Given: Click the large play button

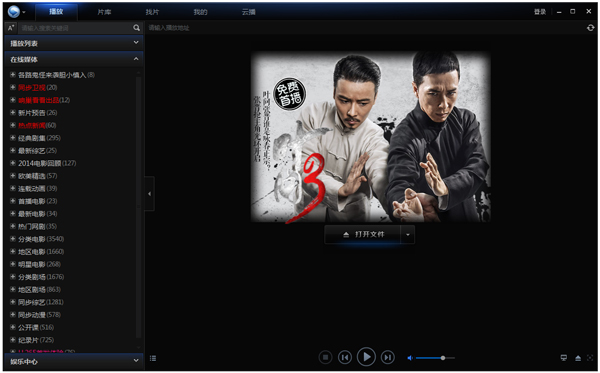Looking at the screenshot, I should click(366, 357).
